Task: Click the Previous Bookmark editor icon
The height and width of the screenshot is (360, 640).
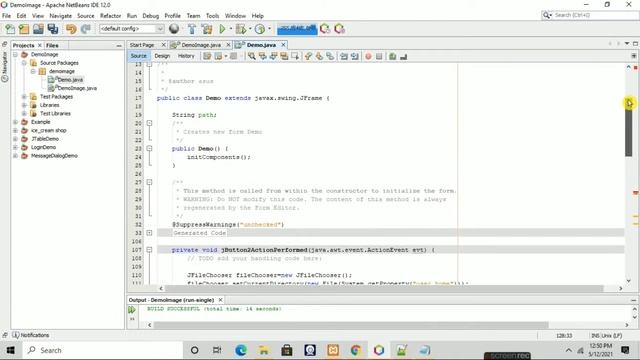Action: pyautogui.click(x=308, y=56)
